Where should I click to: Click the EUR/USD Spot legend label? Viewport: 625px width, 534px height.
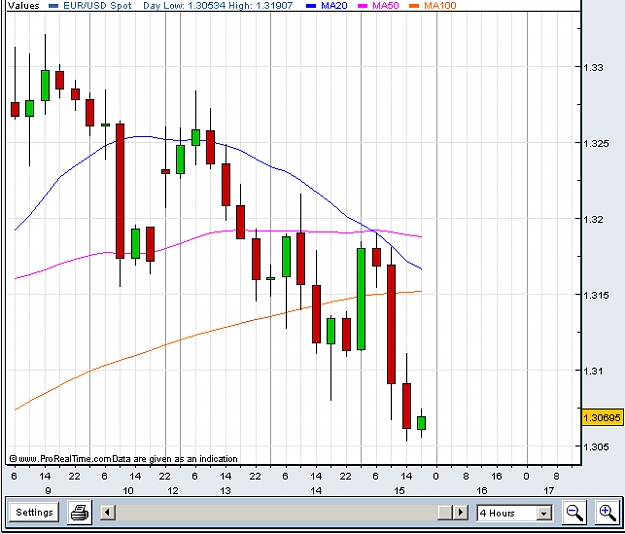(97, 6)
